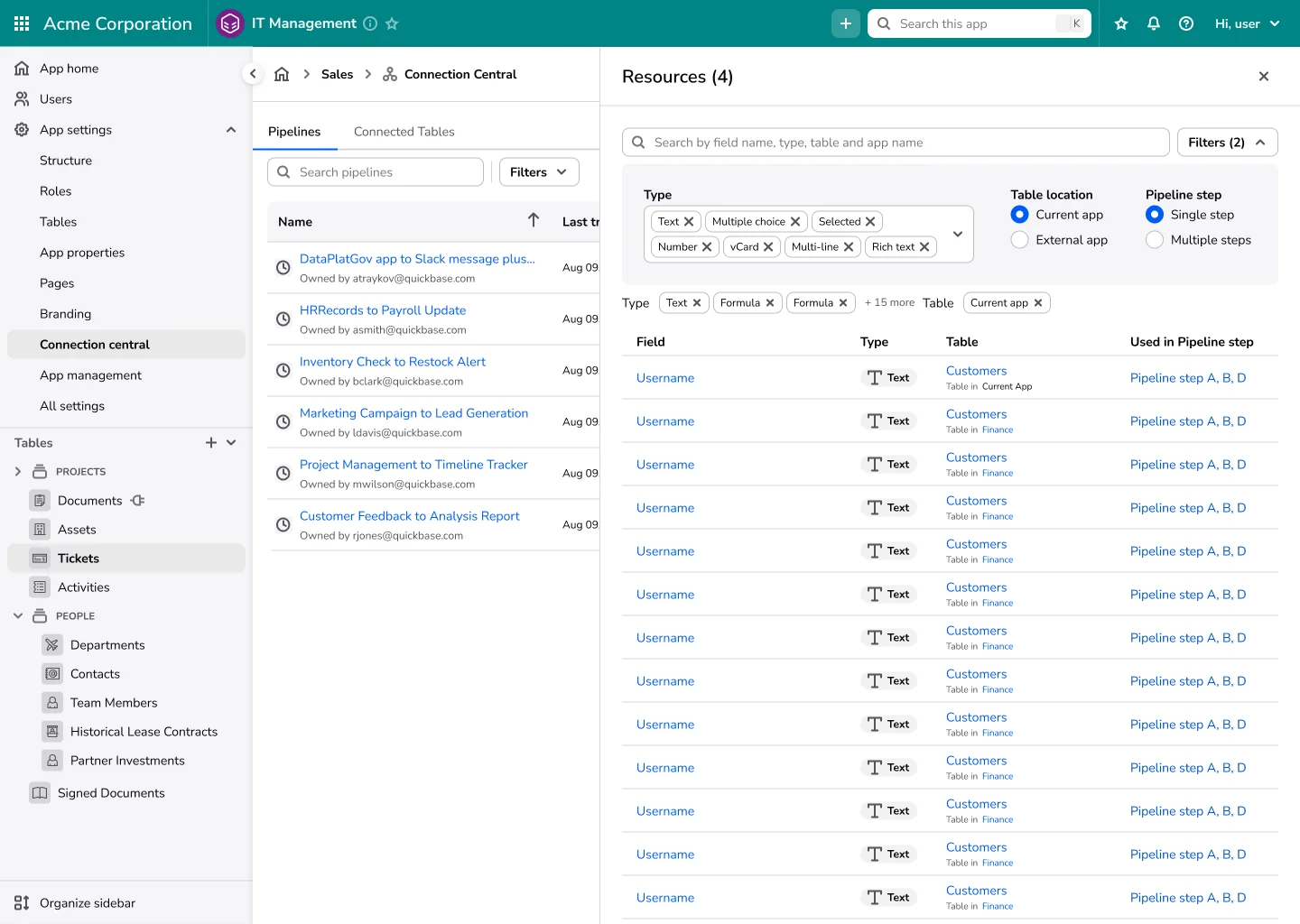Open Customer Feedback to Analysis Report
The height and width of the screenshot is (924, 1300).
coord(410,516)
